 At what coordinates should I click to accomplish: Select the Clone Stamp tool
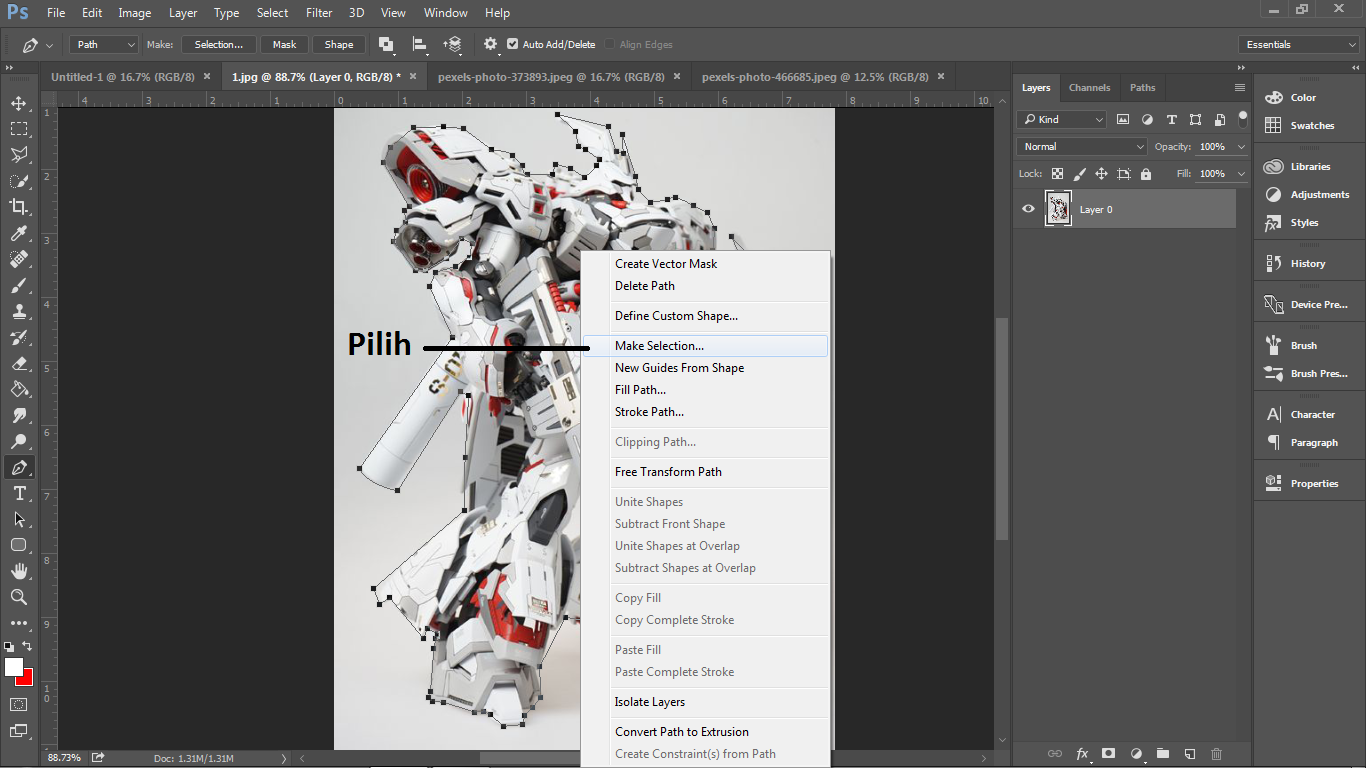tap(19, 311)
